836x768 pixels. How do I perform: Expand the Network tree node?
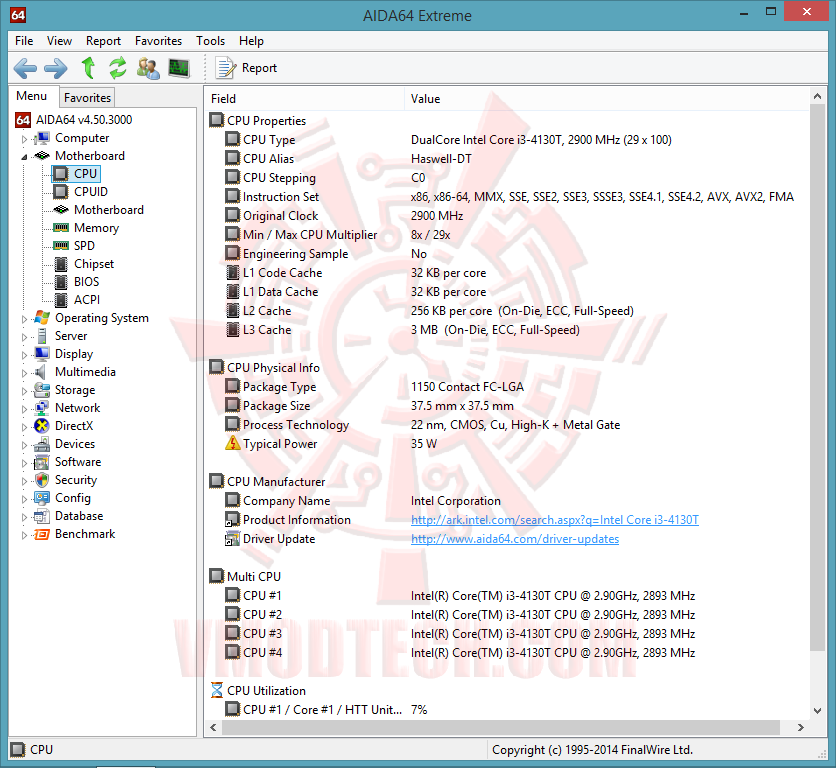24,409
